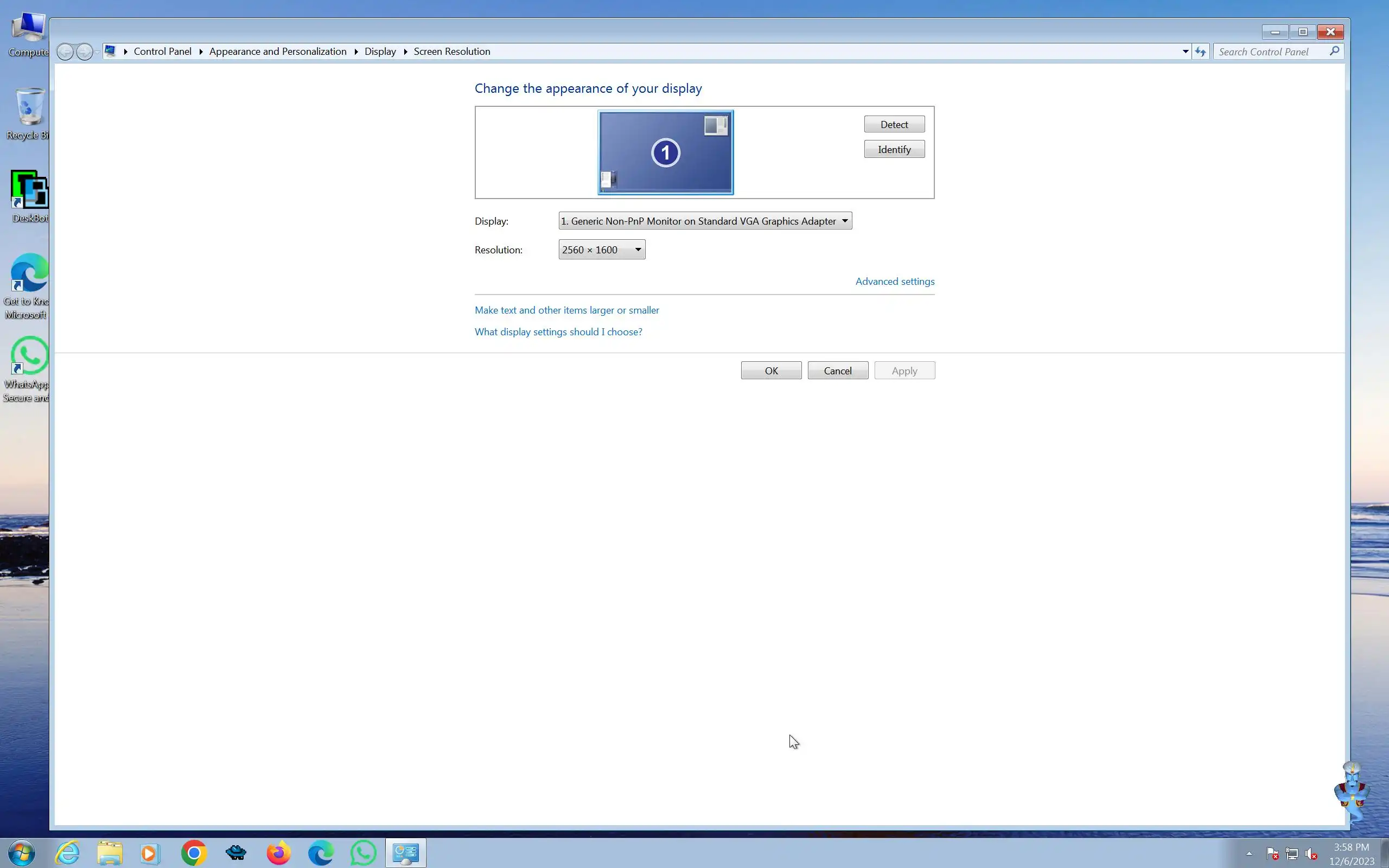Go to Appearance and Personalization breadcrumb
This screenshot has width=1389, height=868.
[278, 52]
